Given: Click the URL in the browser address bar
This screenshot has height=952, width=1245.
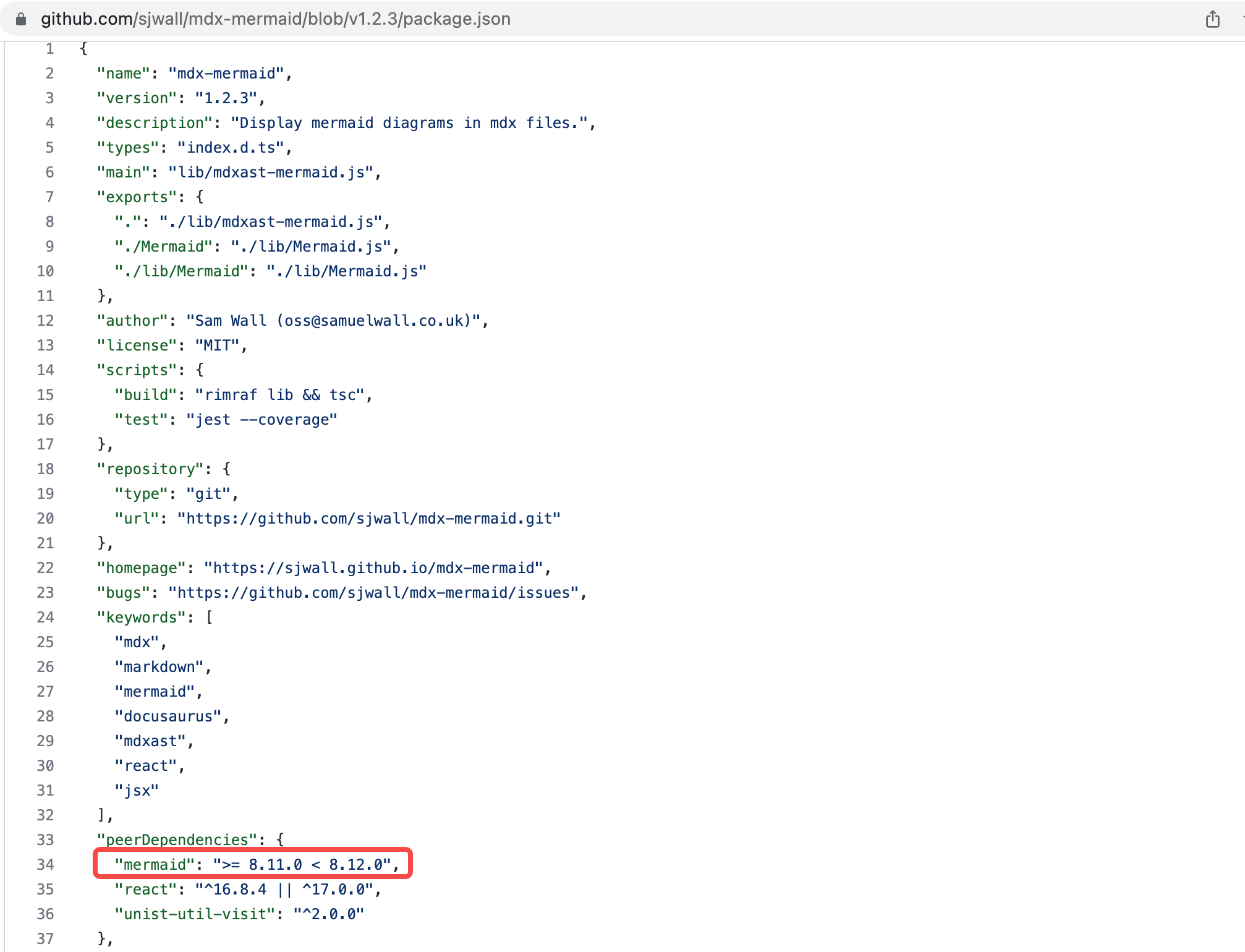Looking at the screenshot, I should (276, 19).
